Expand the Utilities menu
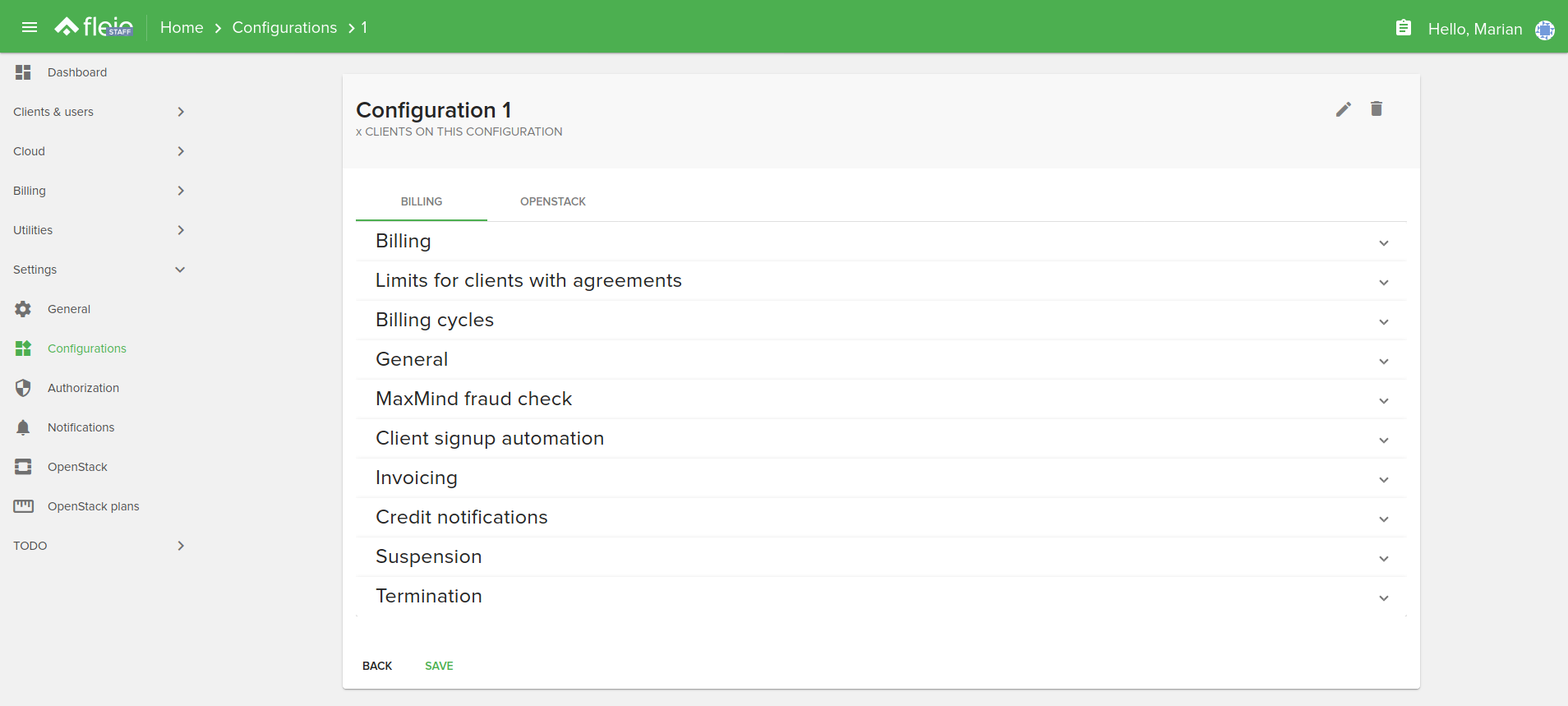Viewport: 1568px width, 706px height. point(99,230)
